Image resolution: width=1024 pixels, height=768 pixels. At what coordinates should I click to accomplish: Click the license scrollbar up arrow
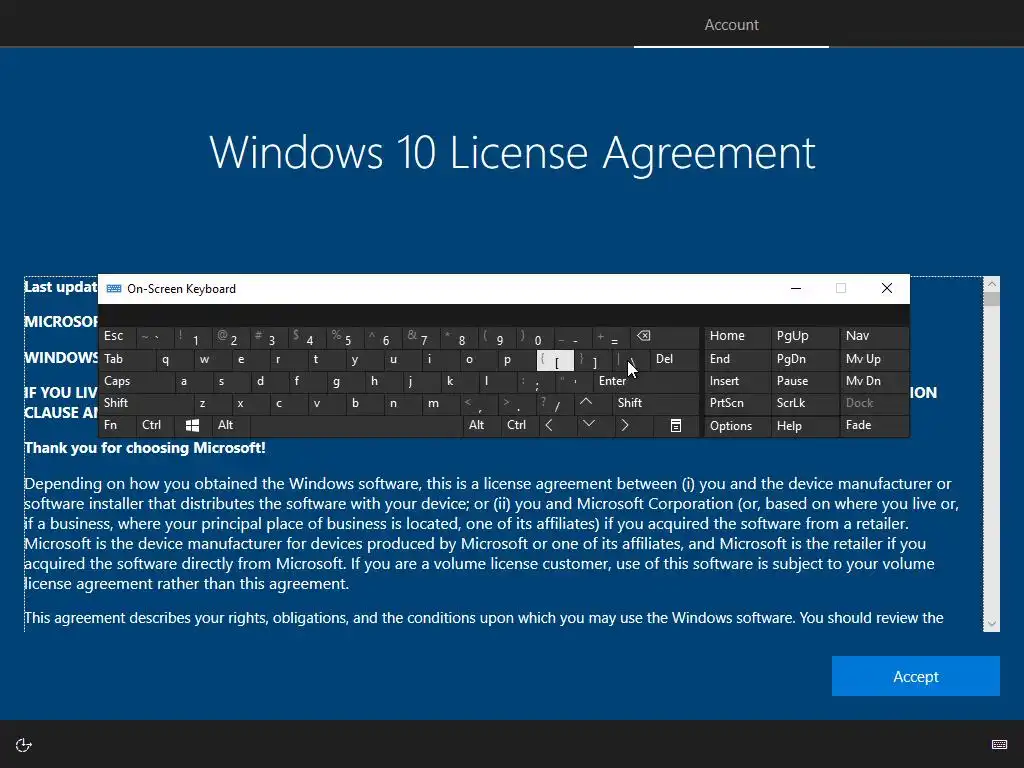pyautogui.click(x=991, y=284)
